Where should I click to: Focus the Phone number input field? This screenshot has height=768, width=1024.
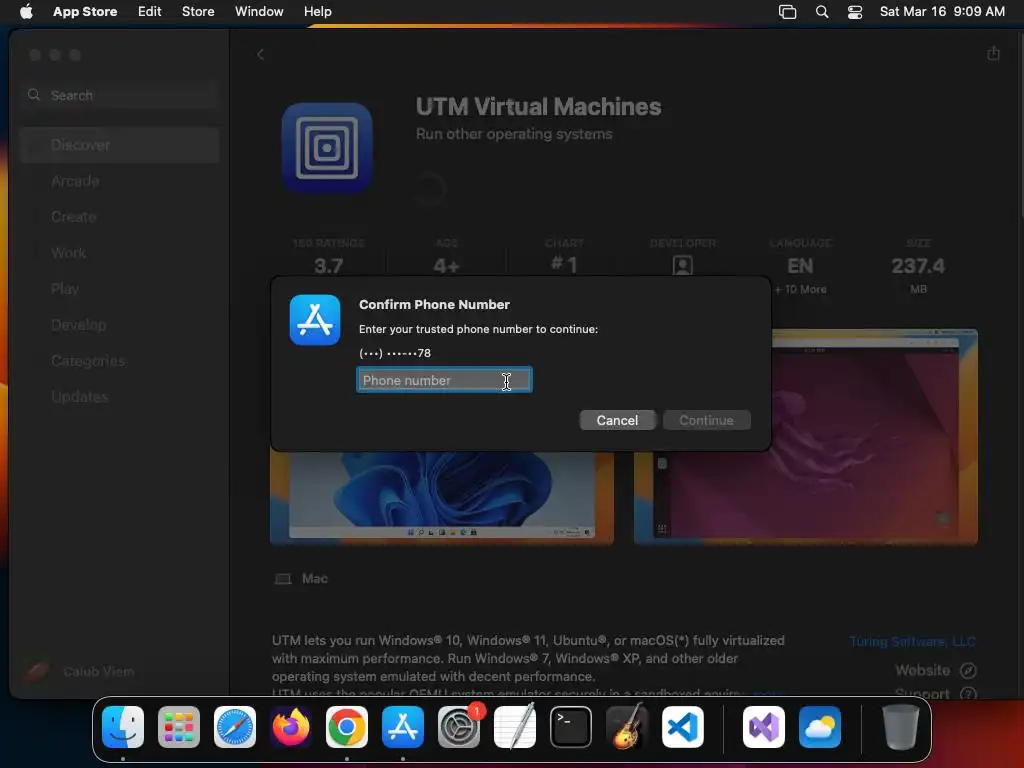click(444, 380)
